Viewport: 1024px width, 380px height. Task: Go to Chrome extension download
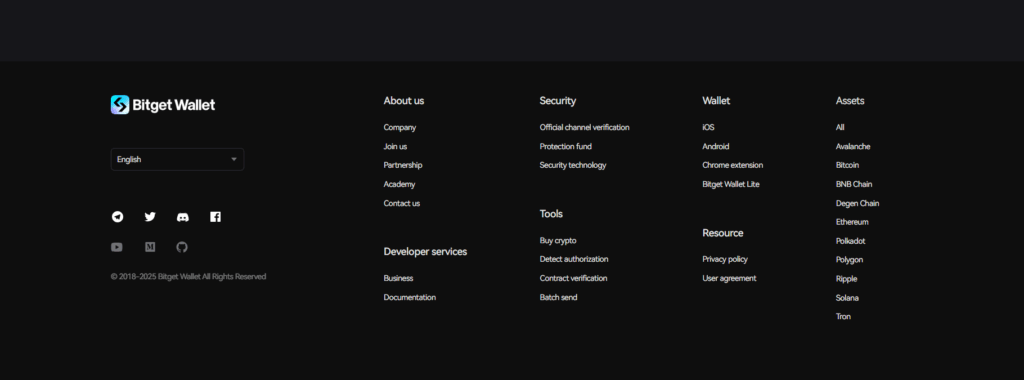point(733,165)
